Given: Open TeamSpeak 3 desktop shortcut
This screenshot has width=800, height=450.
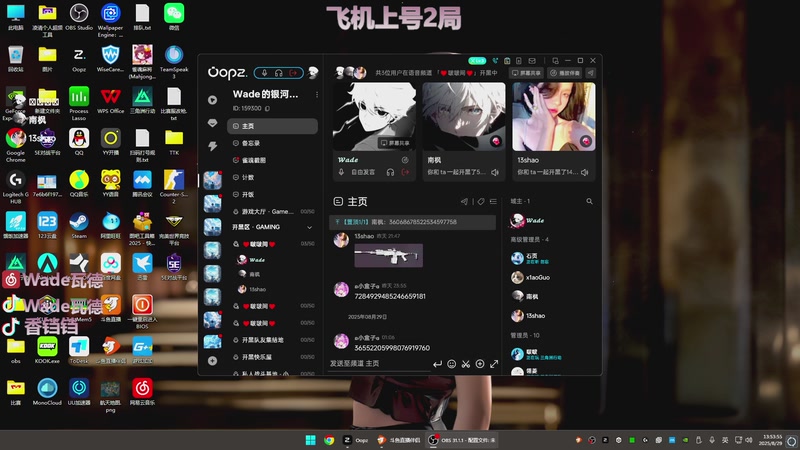Looking at the screenshot, I should (x=174, y=62).
